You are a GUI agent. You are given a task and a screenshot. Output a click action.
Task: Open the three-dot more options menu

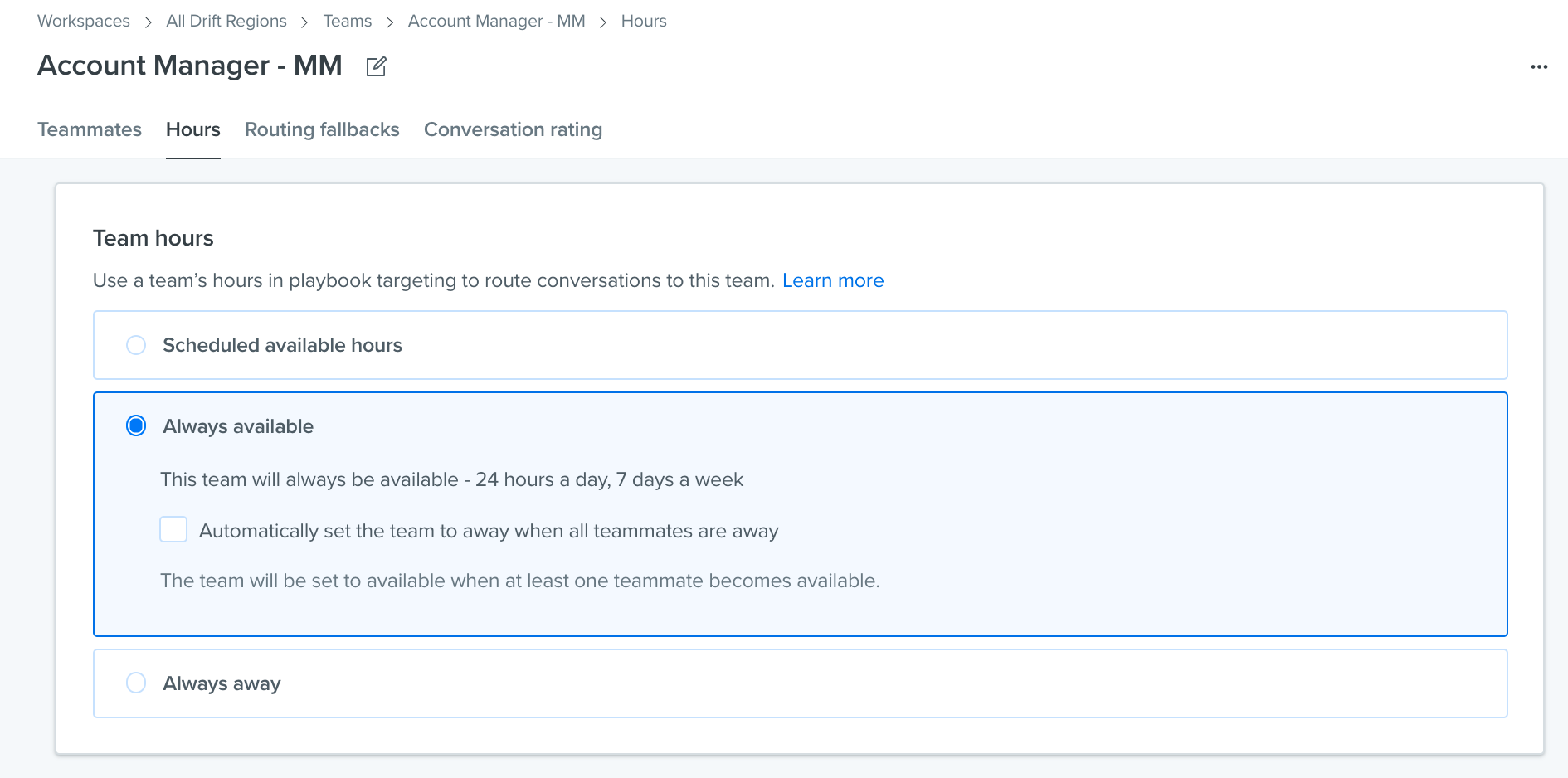pos(1539,67)
